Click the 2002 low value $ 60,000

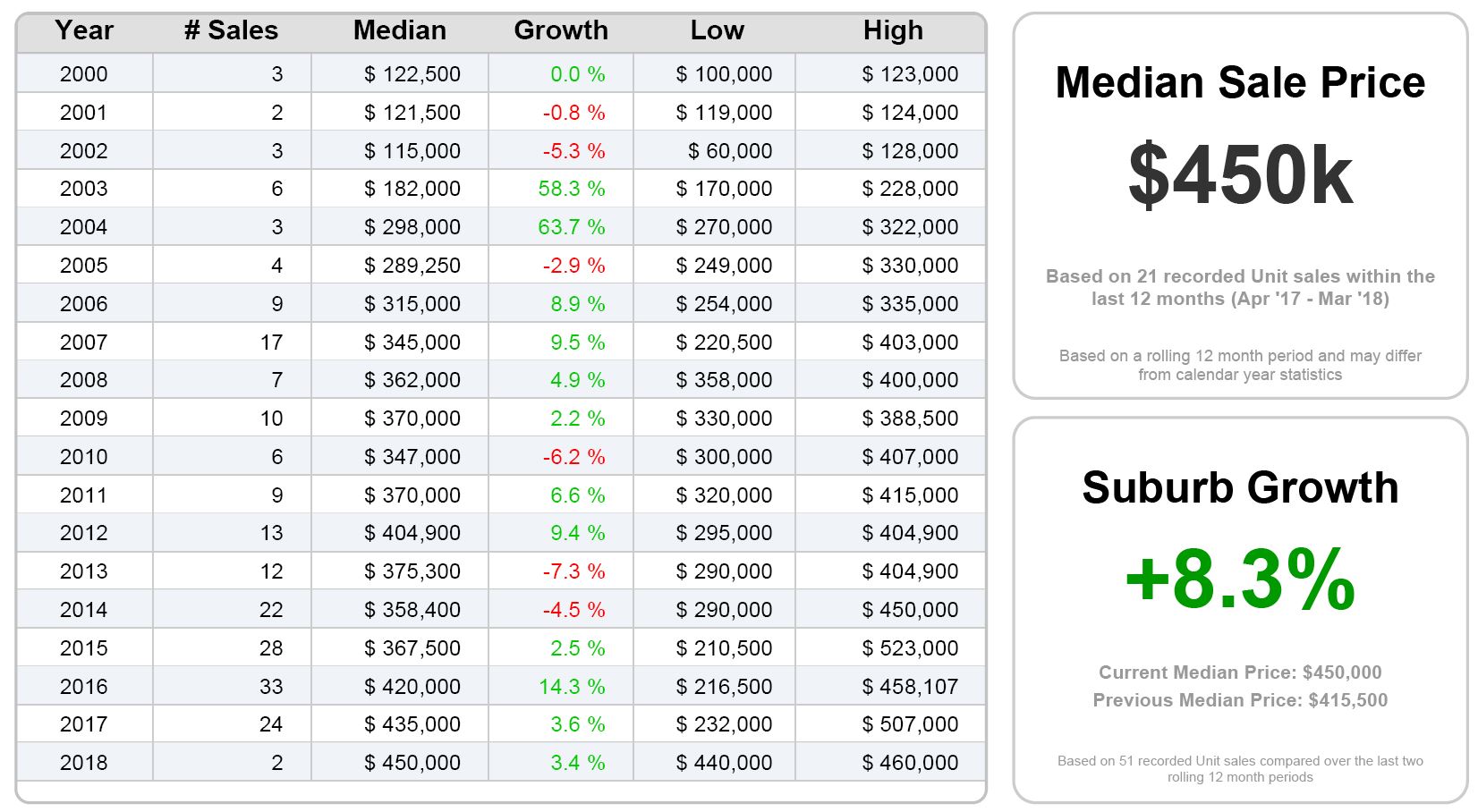(729, 151)
